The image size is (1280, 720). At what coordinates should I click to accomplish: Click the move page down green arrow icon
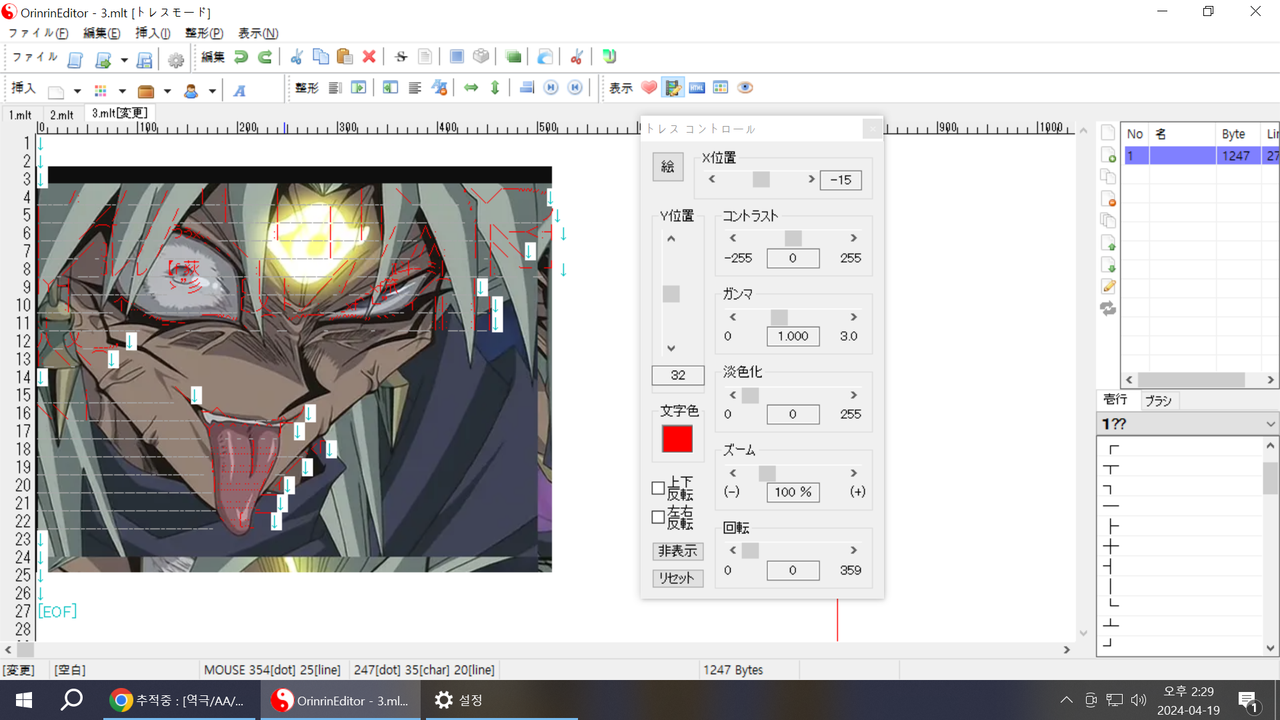1108,265
